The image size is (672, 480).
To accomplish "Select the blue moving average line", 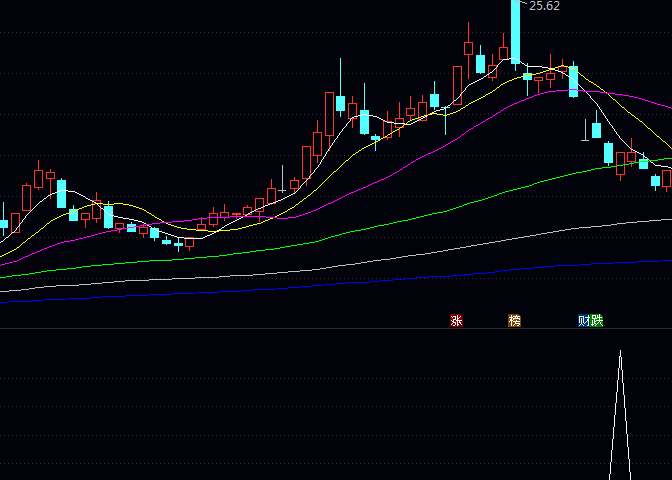I will click(x=300, y=284).
